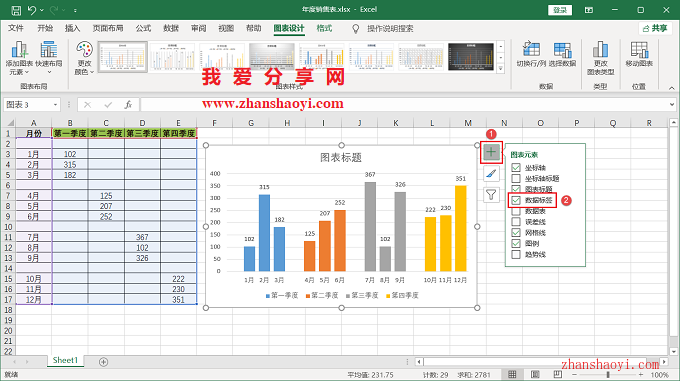Screen dimensions: 680x381
Task: Click 切换行/列 (Switch Row/Column) icon
Action: pos(531,54)
